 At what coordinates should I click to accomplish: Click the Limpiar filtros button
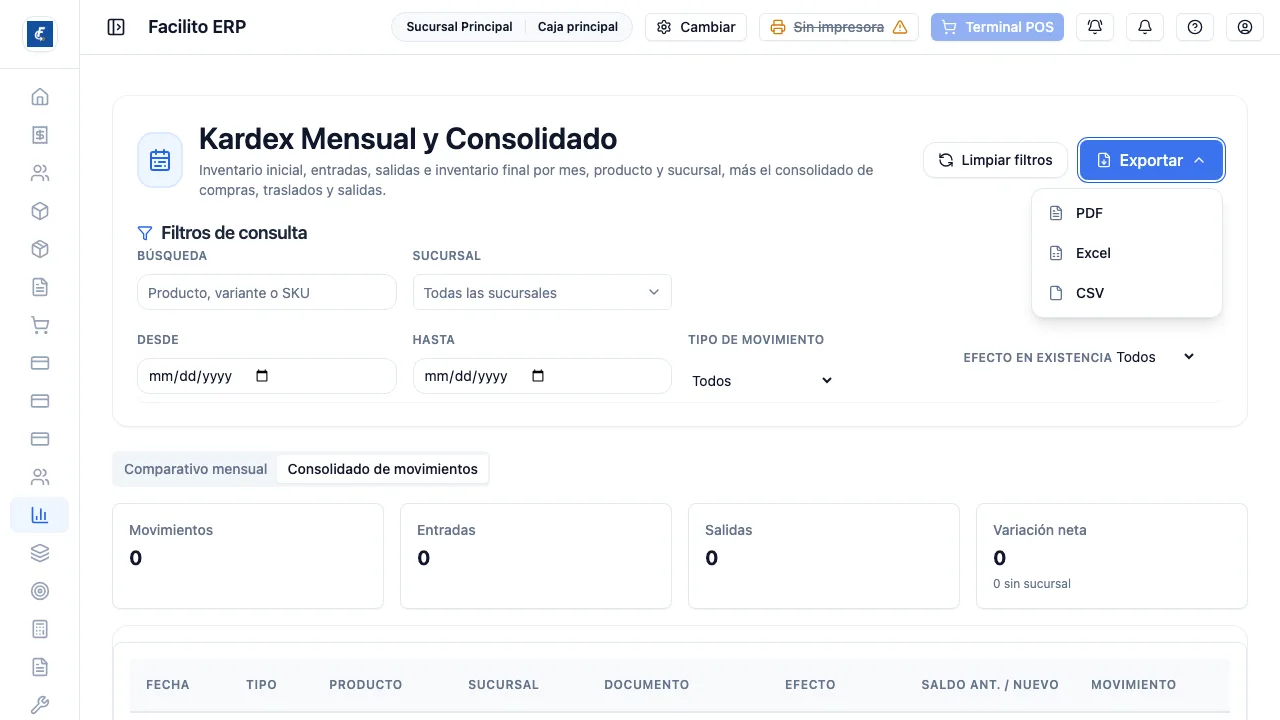[x=995, y=160]
